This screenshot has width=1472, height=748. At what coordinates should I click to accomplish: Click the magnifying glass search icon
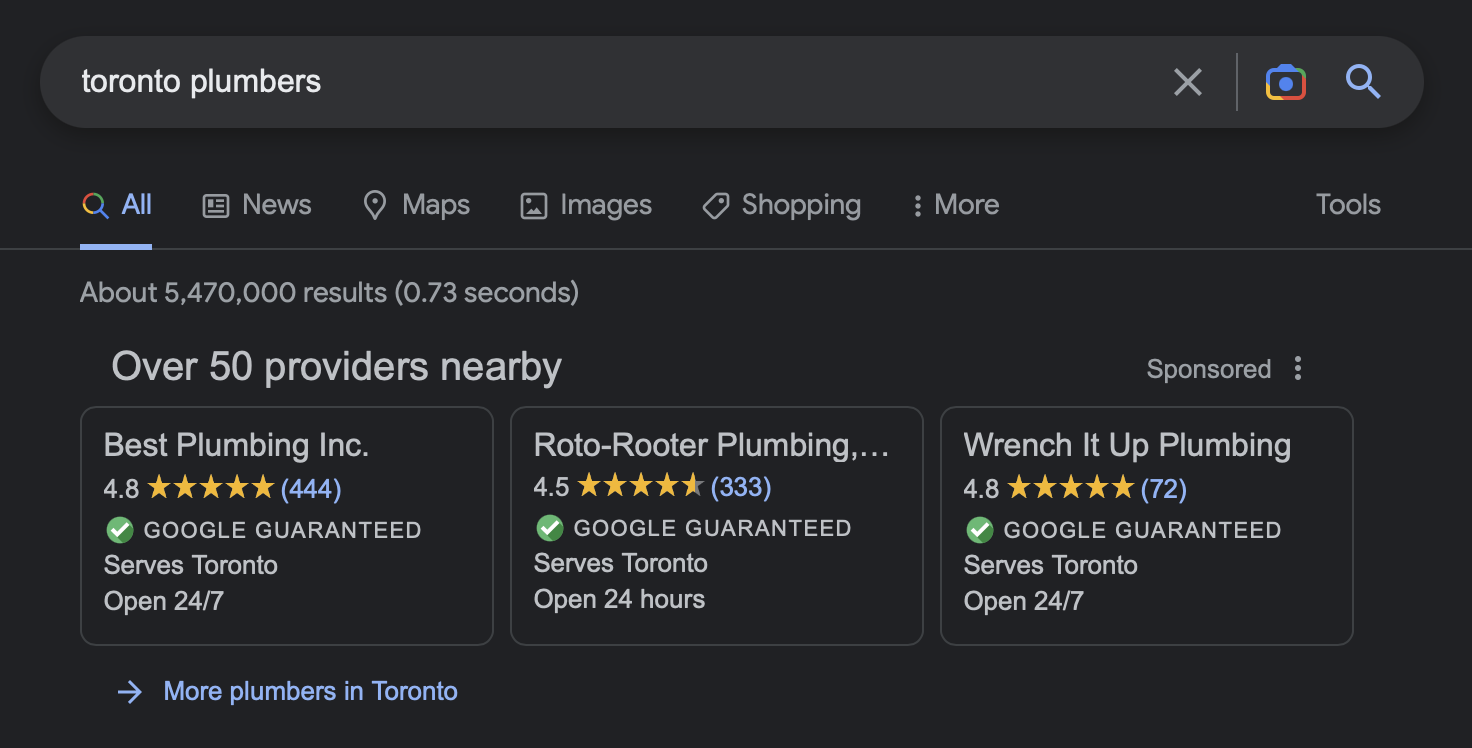[x=1363, y=82]
